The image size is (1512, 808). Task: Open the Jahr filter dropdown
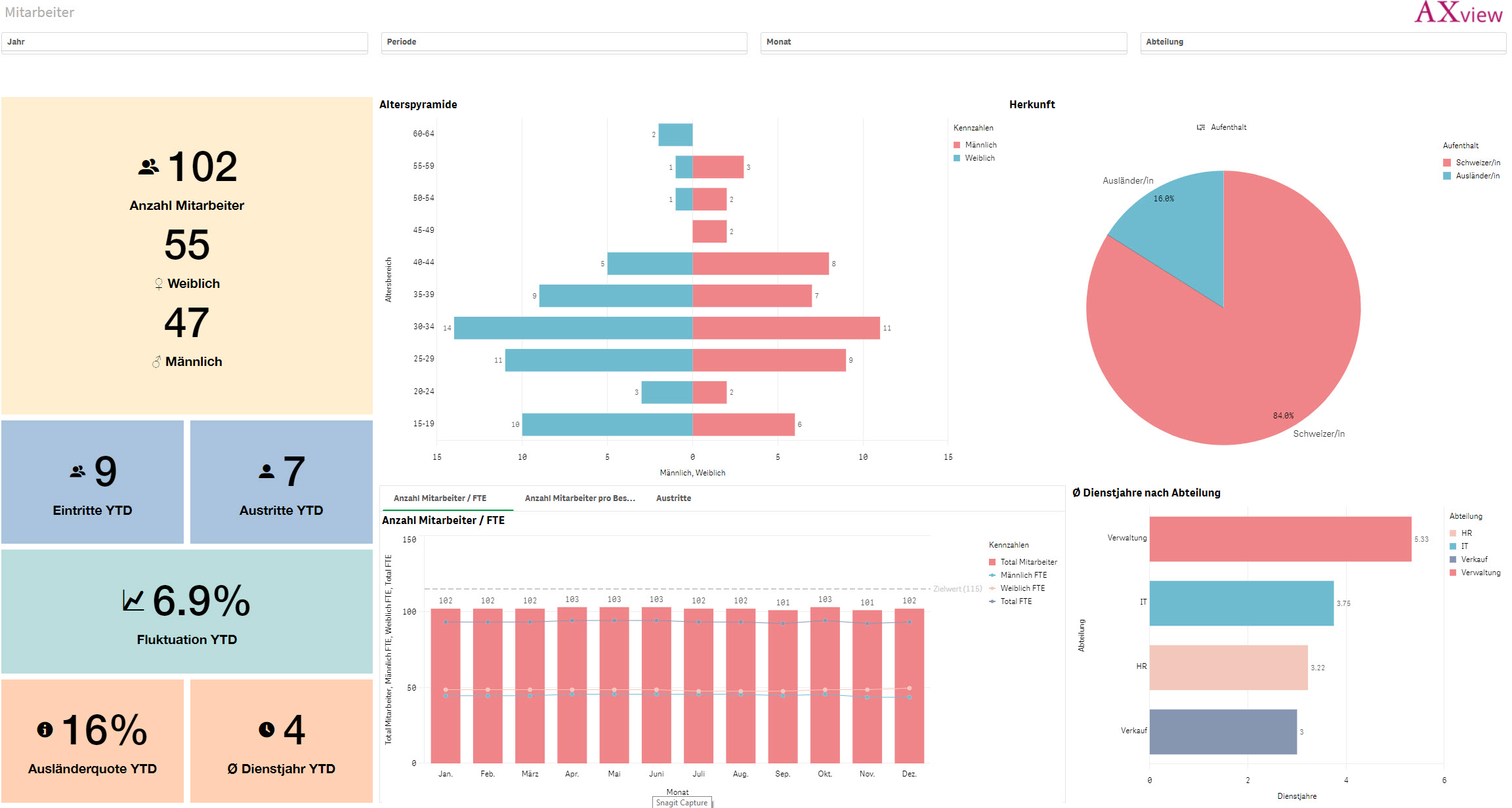coord(184,42)
